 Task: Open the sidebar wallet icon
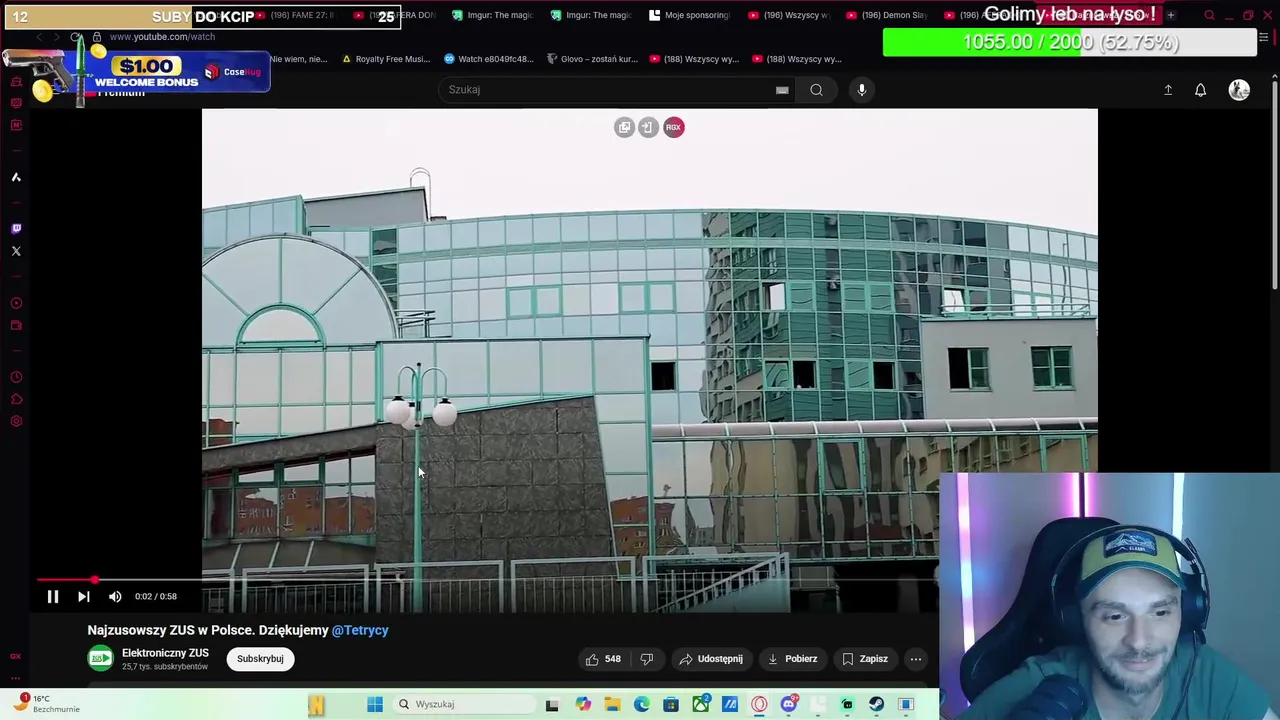tap(16, 325)
